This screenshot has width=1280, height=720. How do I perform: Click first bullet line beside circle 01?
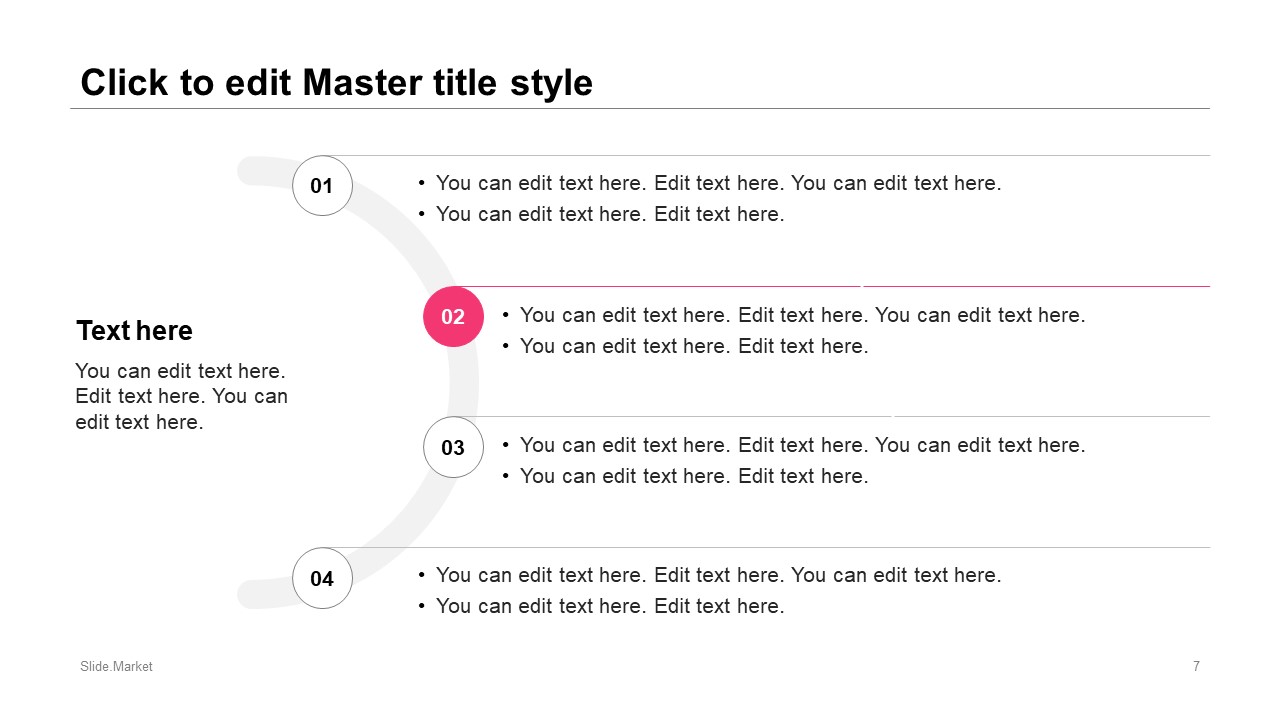pos(710,183)
